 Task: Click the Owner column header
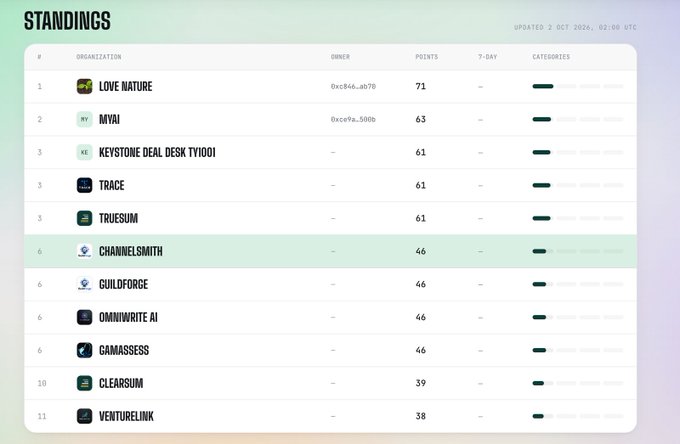pos(340,57)
